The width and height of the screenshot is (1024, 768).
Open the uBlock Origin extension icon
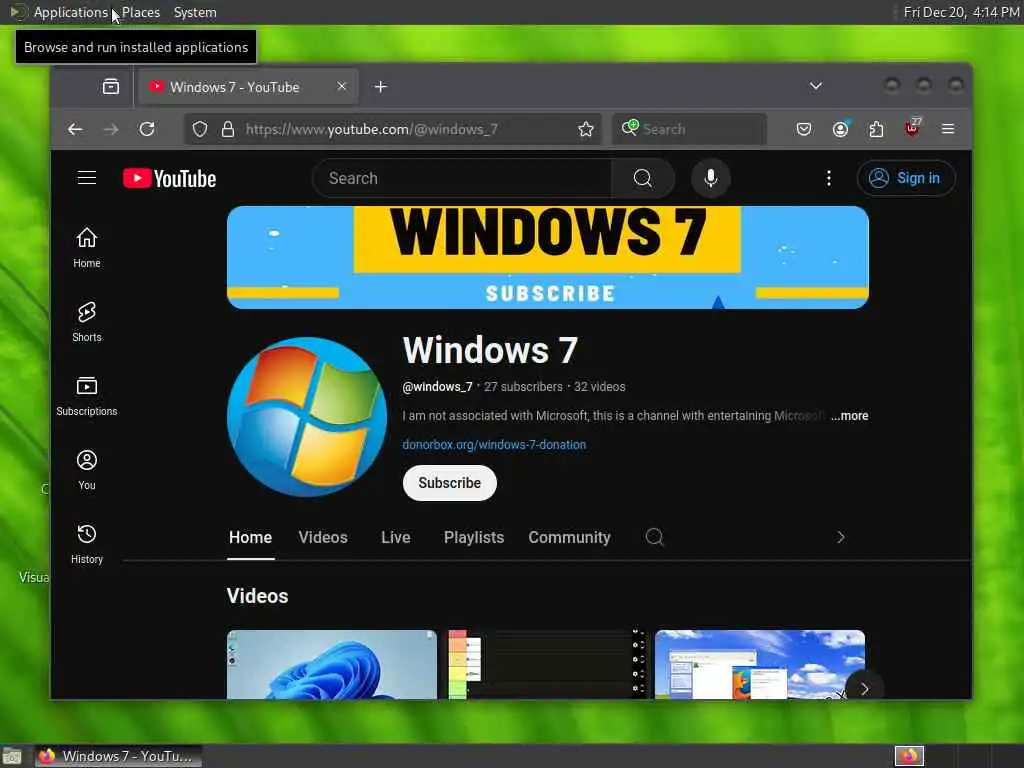pos(912,128)
